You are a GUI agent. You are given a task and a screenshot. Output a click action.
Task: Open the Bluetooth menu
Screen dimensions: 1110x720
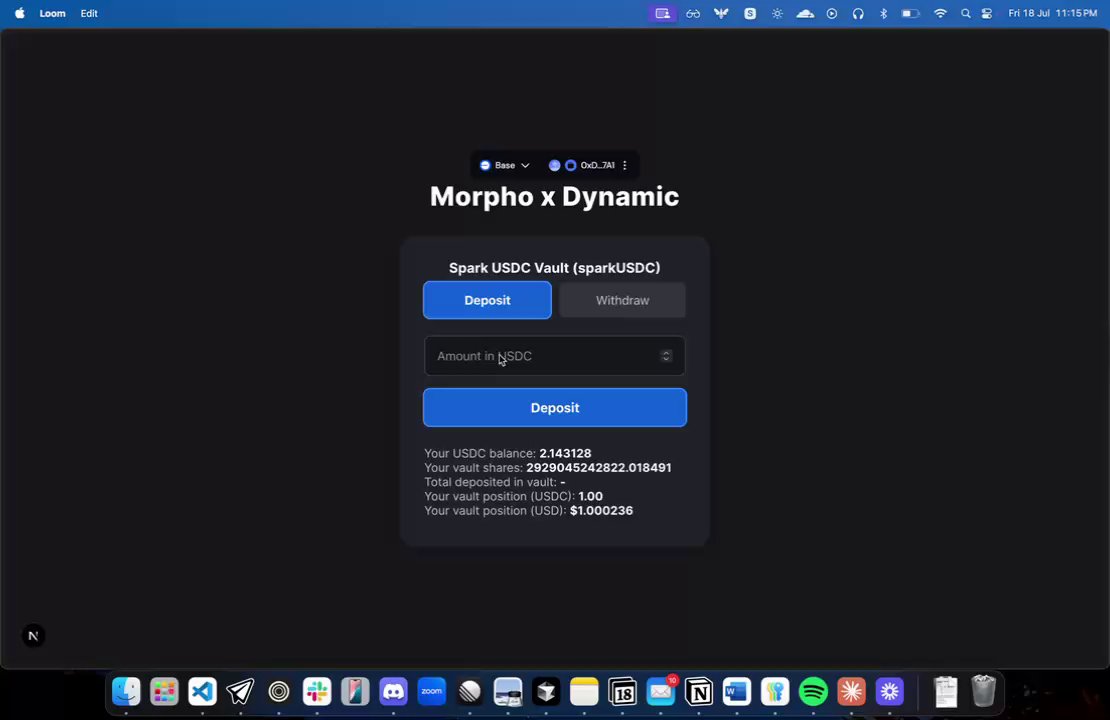(883, 13)
